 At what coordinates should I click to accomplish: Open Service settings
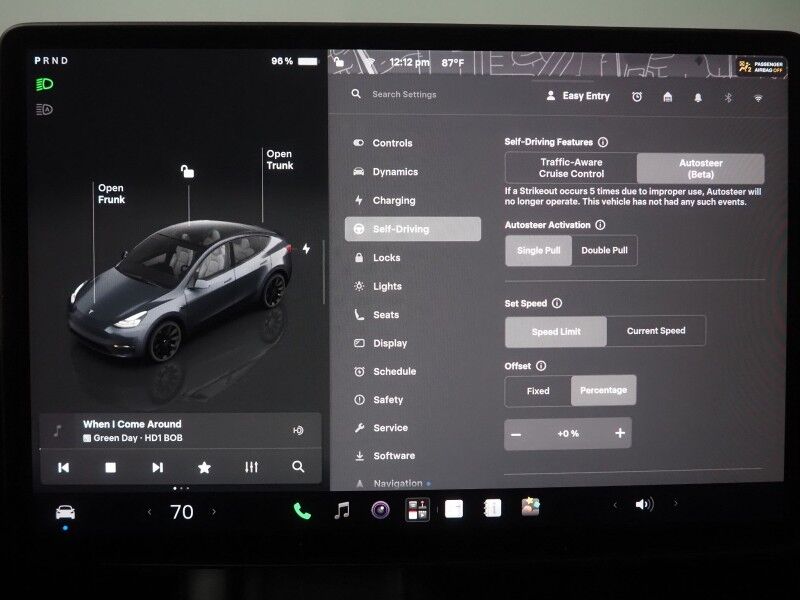pos(413,428)
